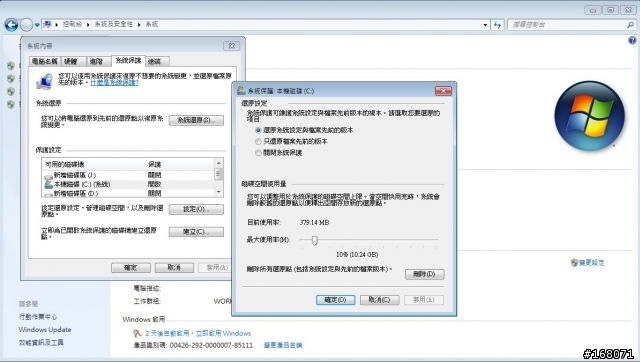Open the address bar history dropdown arrow

point(485,25)
